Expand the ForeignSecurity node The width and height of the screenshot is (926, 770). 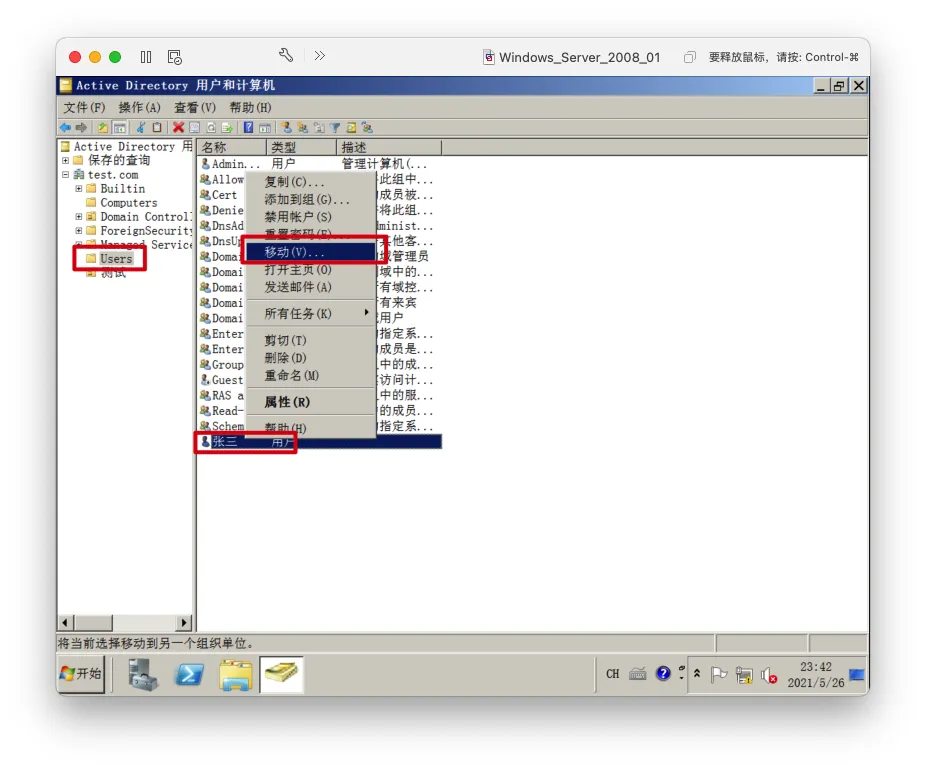[79, 231]
